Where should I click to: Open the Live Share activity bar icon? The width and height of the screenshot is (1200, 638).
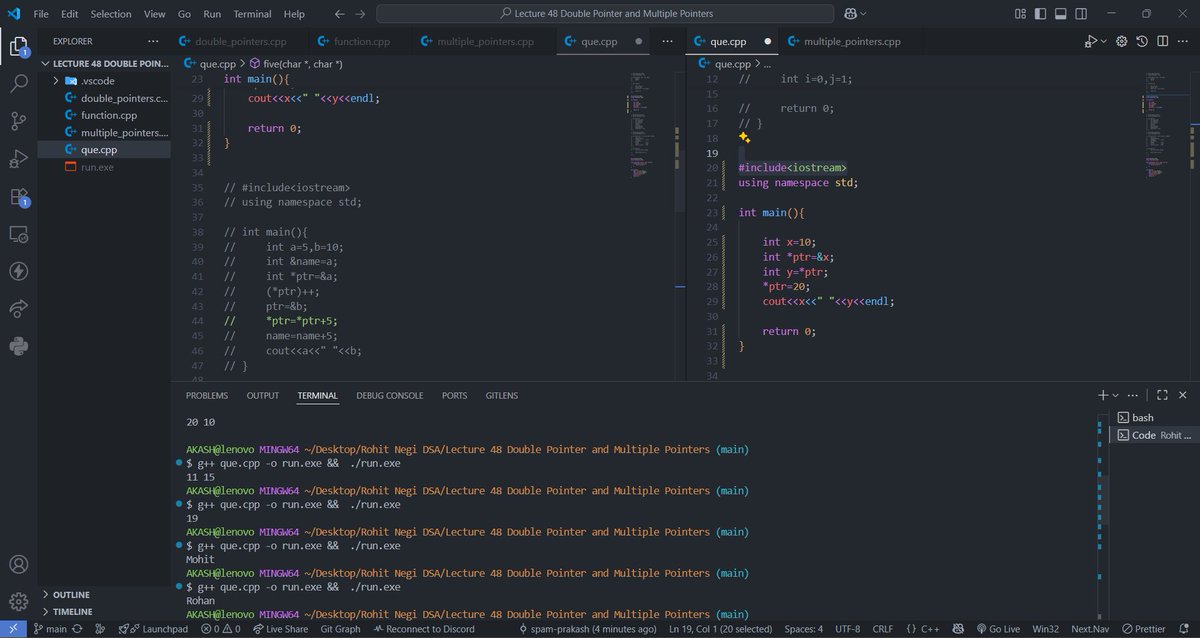click(x=18, y=309)
